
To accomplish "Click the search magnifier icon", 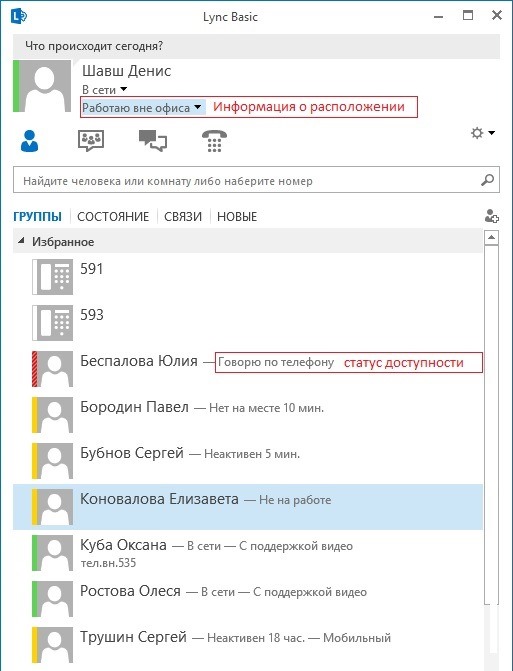I will [487, 180].
